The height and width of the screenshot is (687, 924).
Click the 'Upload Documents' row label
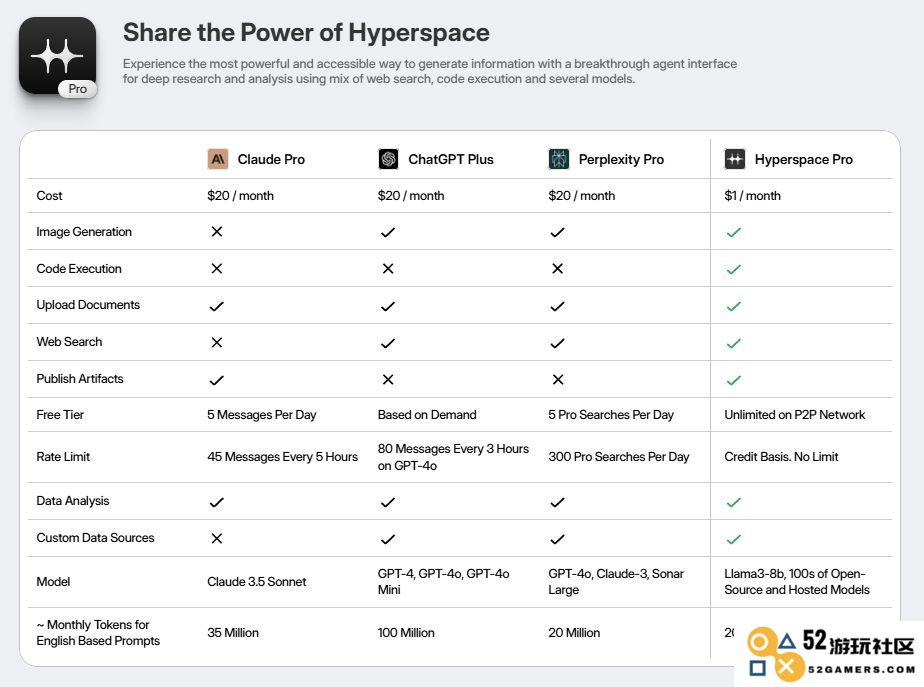[x=88, y=305]
